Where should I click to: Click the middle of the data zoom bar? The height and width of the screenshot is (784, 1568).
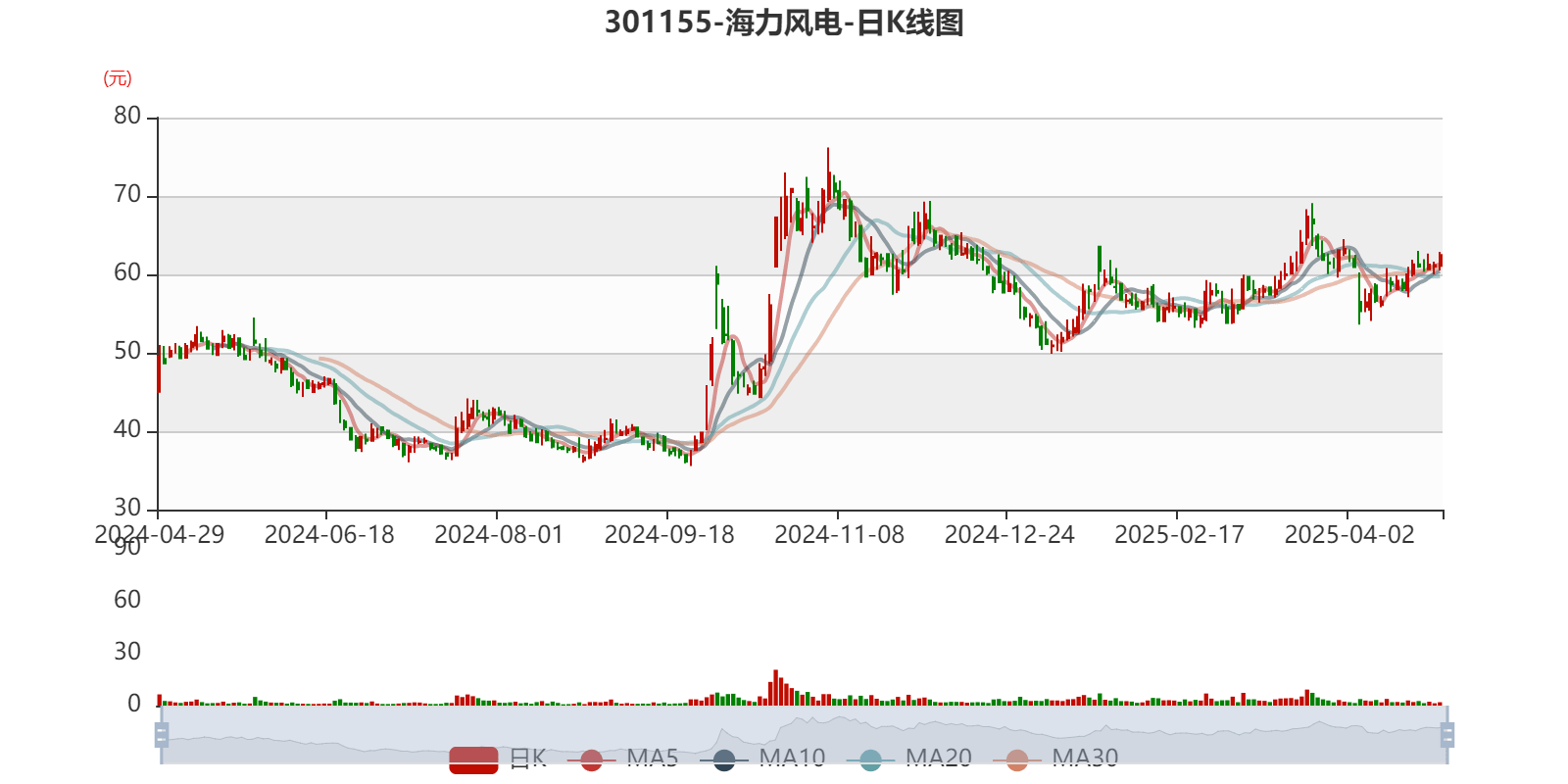click(804, 735)
